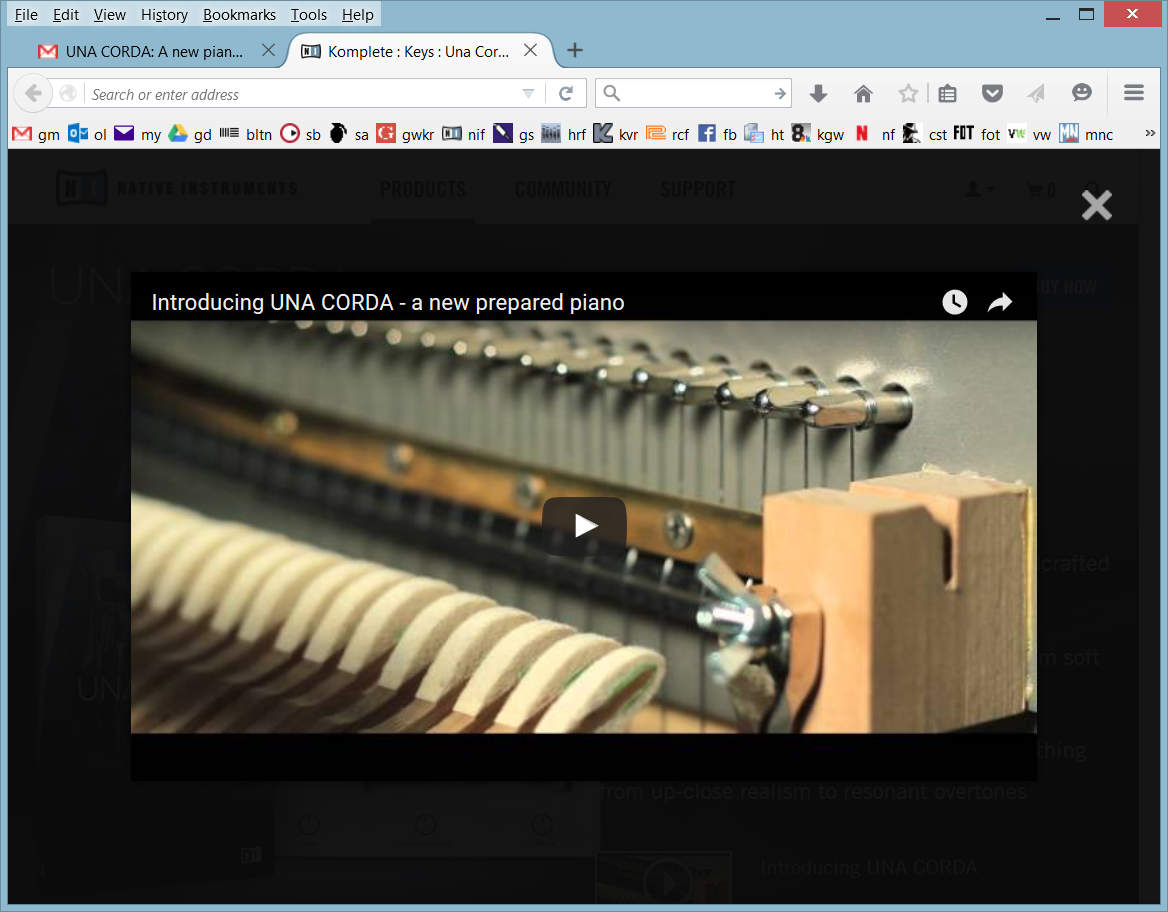Click the paper plane Share icon
This screenshot has height=912, width=1168.
(1036, 93)
